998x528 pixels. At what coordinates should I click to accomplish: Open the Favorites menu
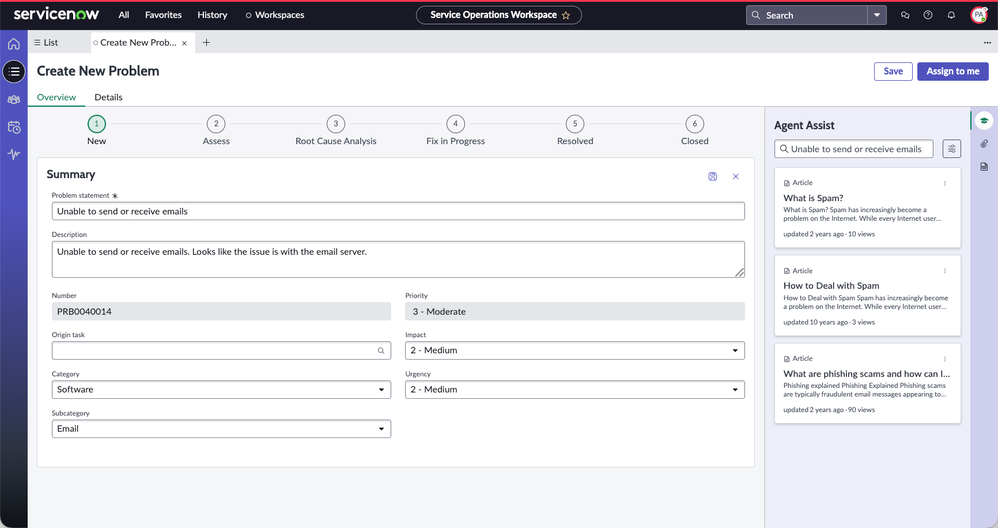(163, 15)
